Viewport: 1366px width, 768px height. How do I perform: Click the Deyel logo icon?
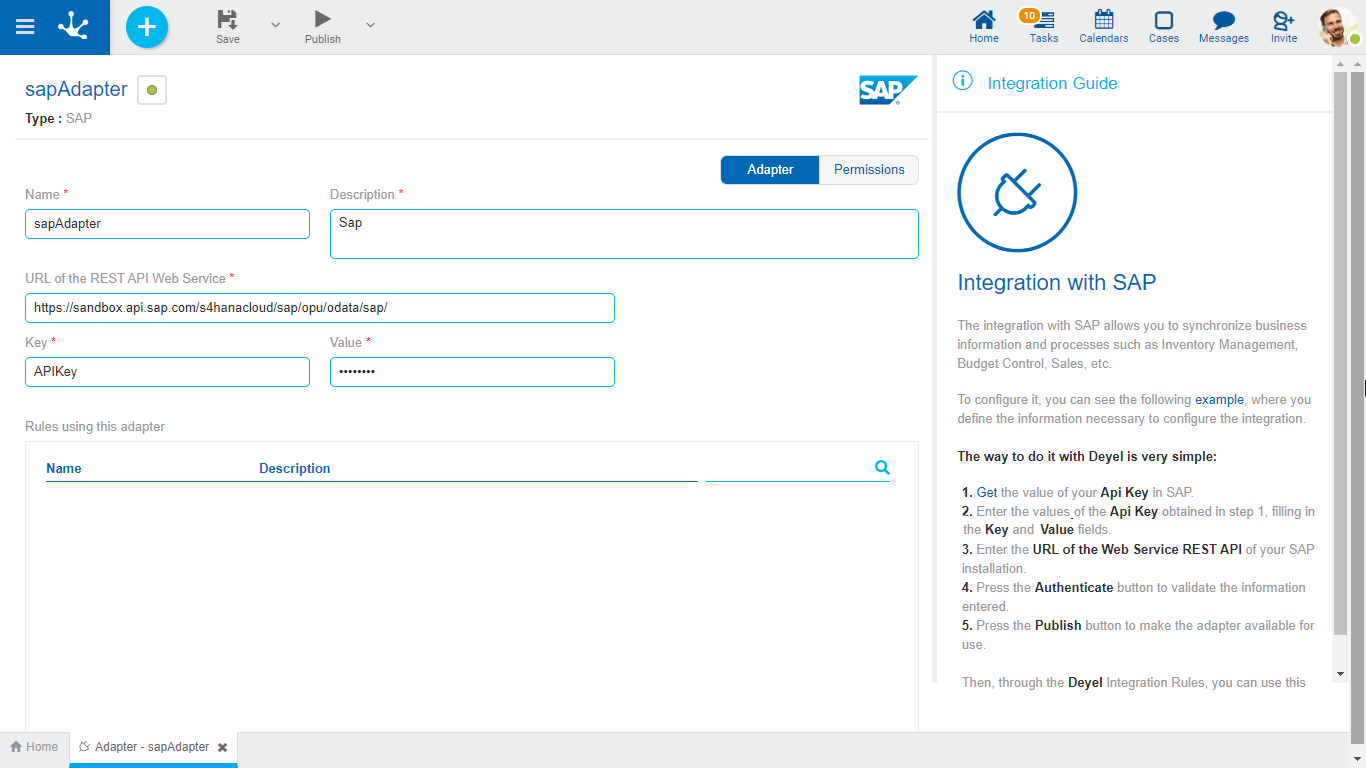coord(74,27)
